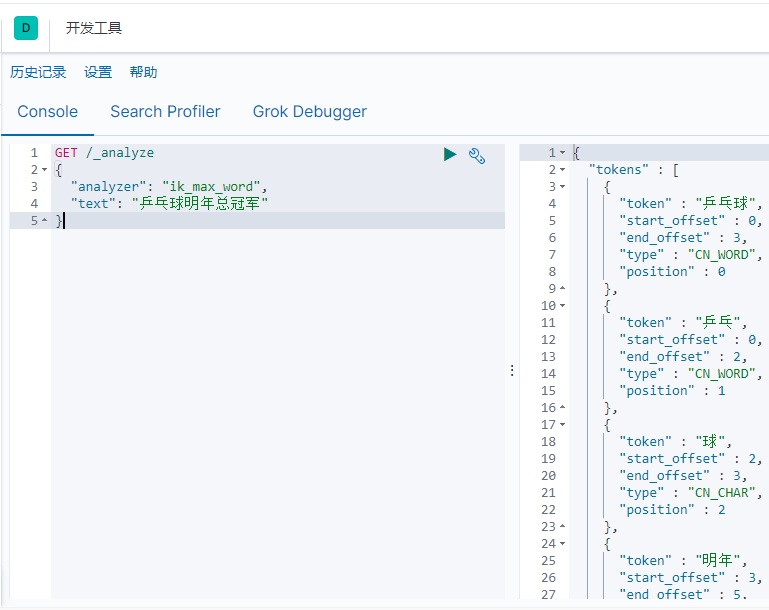Click fold arrow at editor line 5

click(x=45, y=221)
